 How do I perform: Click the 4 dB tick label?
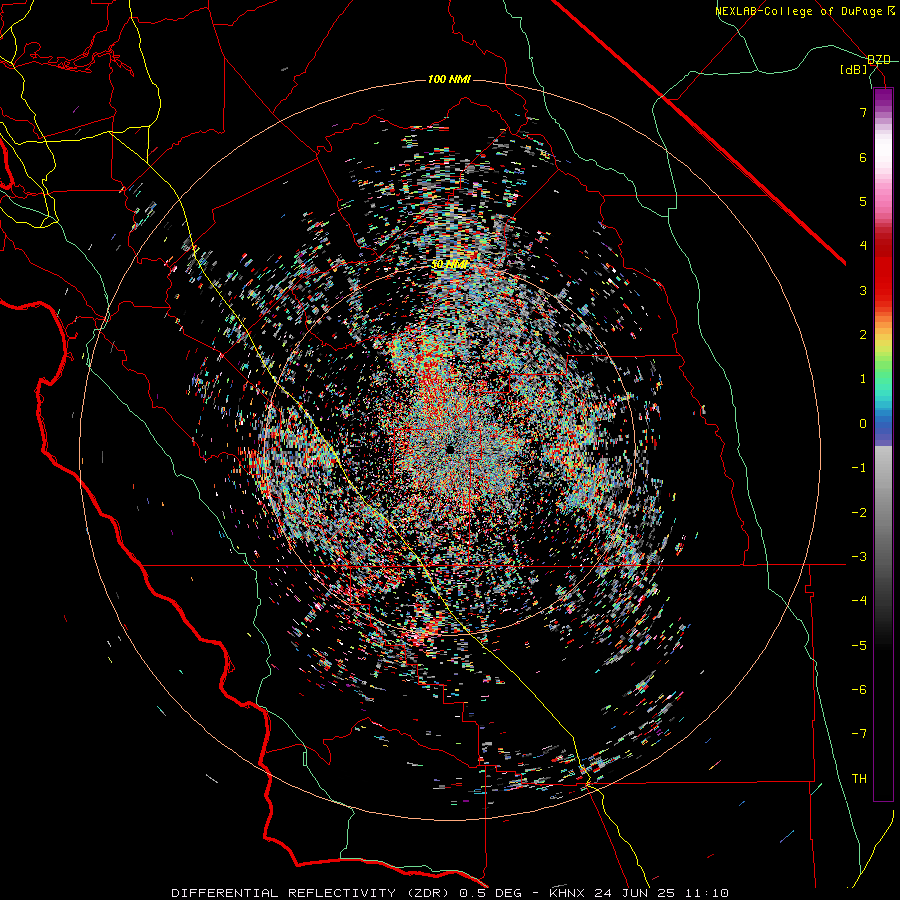click(x=863, y=246)
